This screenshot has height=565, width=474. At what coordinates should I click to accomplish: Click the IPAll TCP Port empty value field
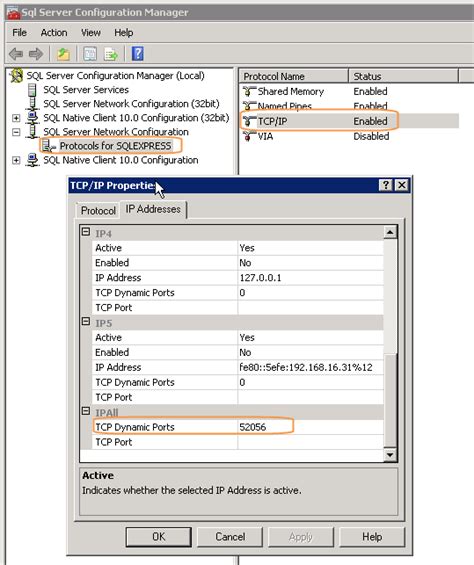click(x=310, y=442)
